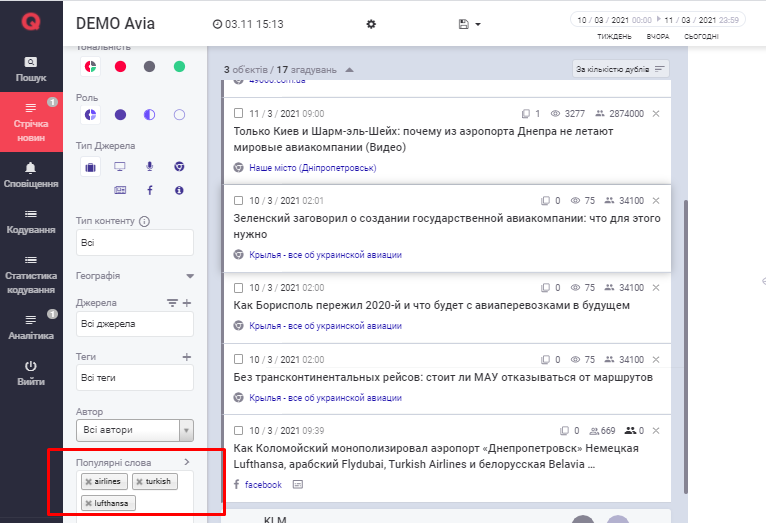Screen dimensions: 766x523
Task: Select the all-roles pie icon under Роль
Action: coord(90,115)
